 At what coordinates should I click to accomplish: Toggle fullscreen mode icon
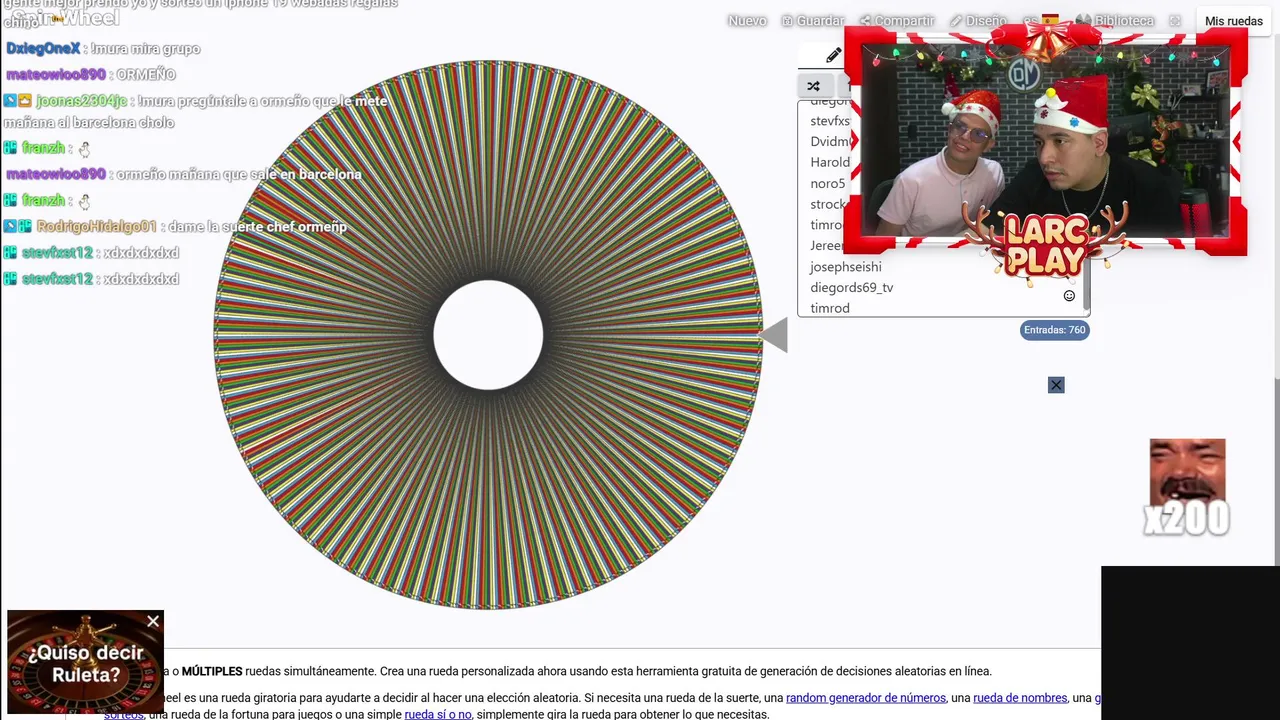pos(1175,21)
